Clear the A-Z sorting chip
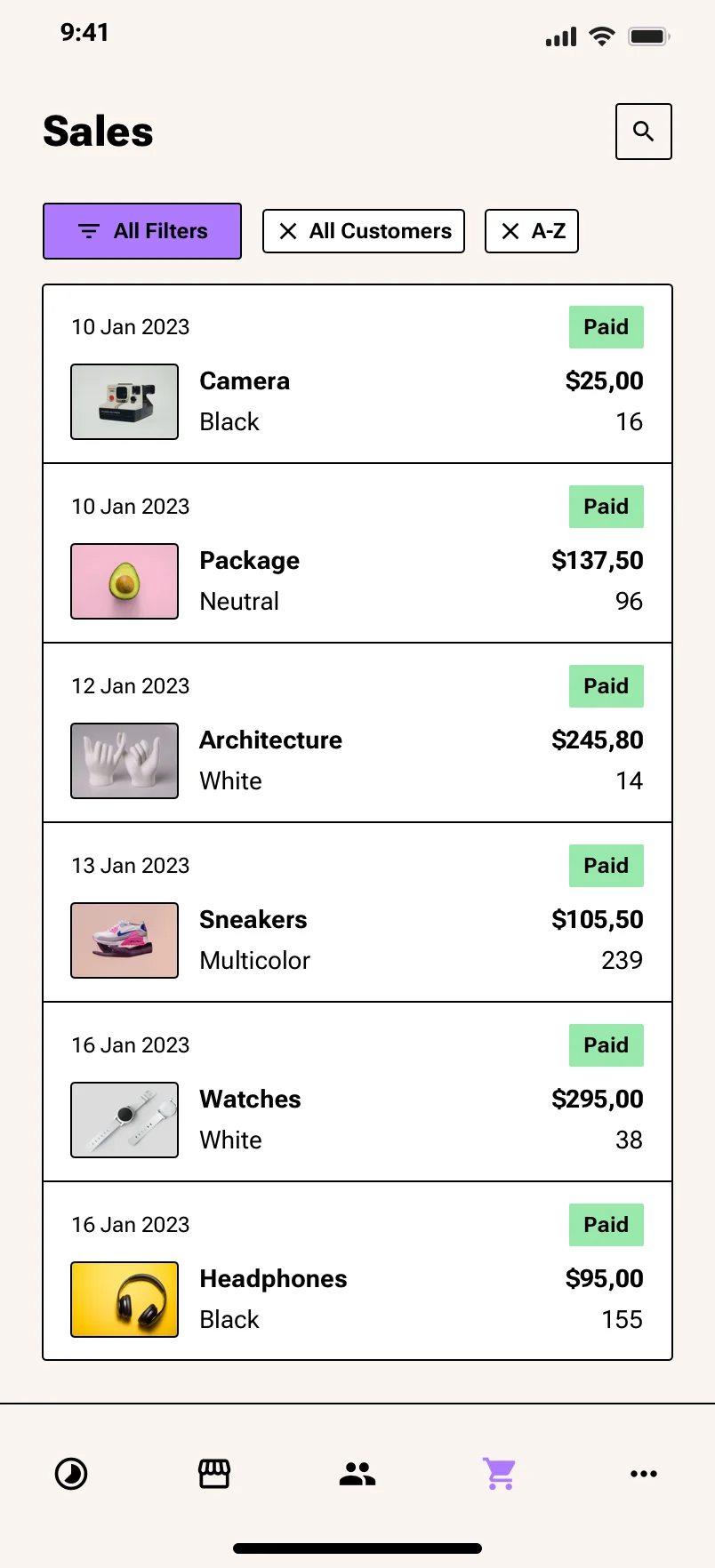This screenshot has width=715, height=1568. (508, 230)
